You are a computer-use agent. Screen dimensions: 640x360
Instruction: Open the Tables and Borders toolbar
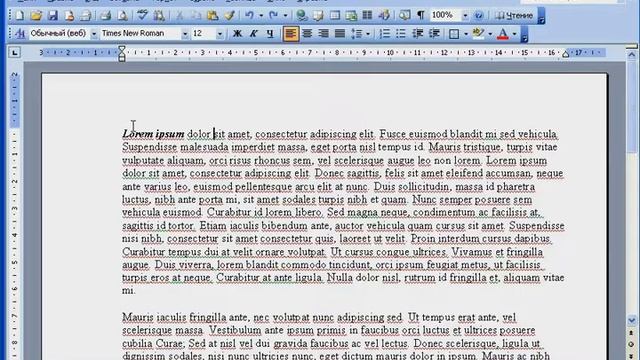pyautogui.click(x=318, y=16)
